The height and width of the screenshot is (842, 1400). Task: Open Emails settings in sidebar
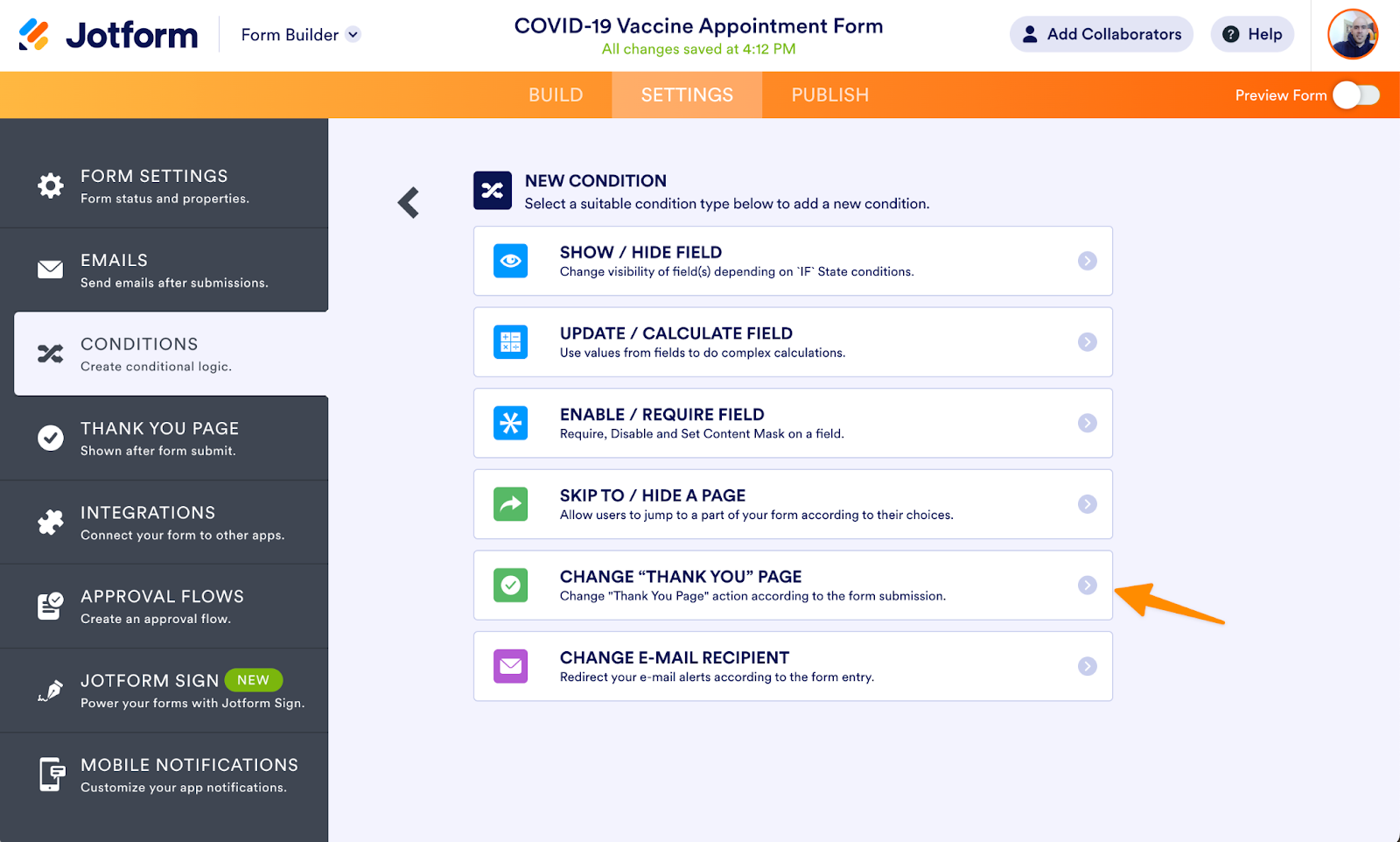[164, 270]
